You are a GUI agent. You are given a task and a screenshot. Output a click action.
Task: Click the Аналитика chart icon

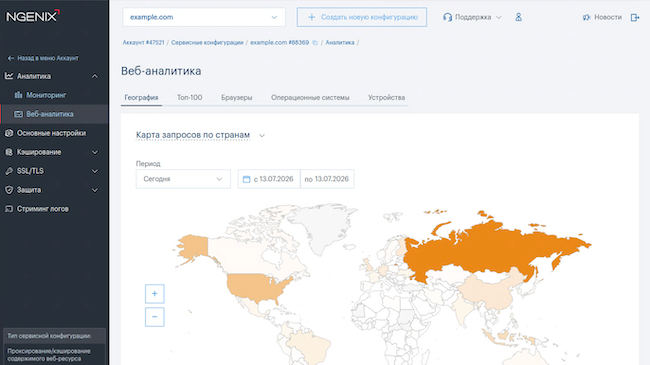tap(9, 76)
